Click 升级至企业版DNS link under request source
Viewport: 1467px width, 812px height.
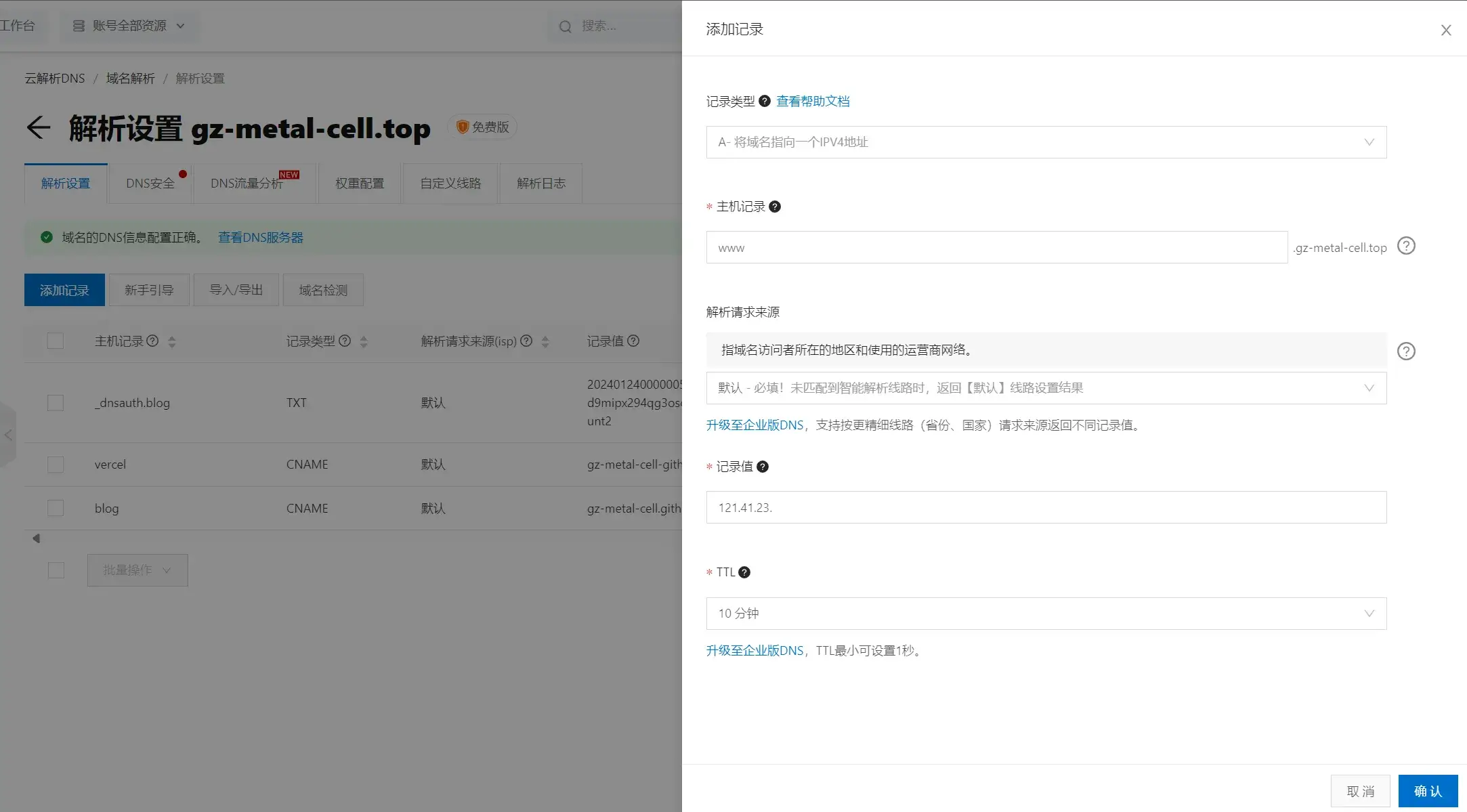[754, 425]
